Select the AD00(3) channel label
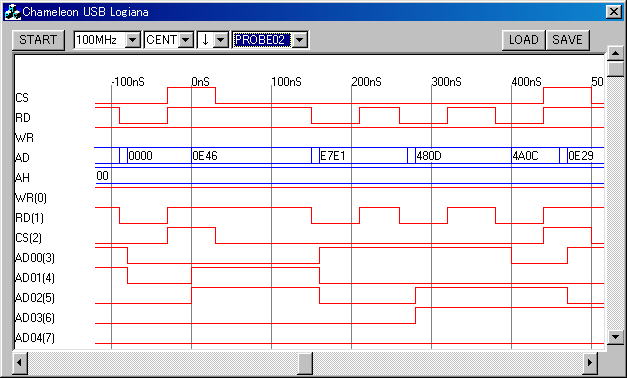The image size is (627, 378). 35,258
